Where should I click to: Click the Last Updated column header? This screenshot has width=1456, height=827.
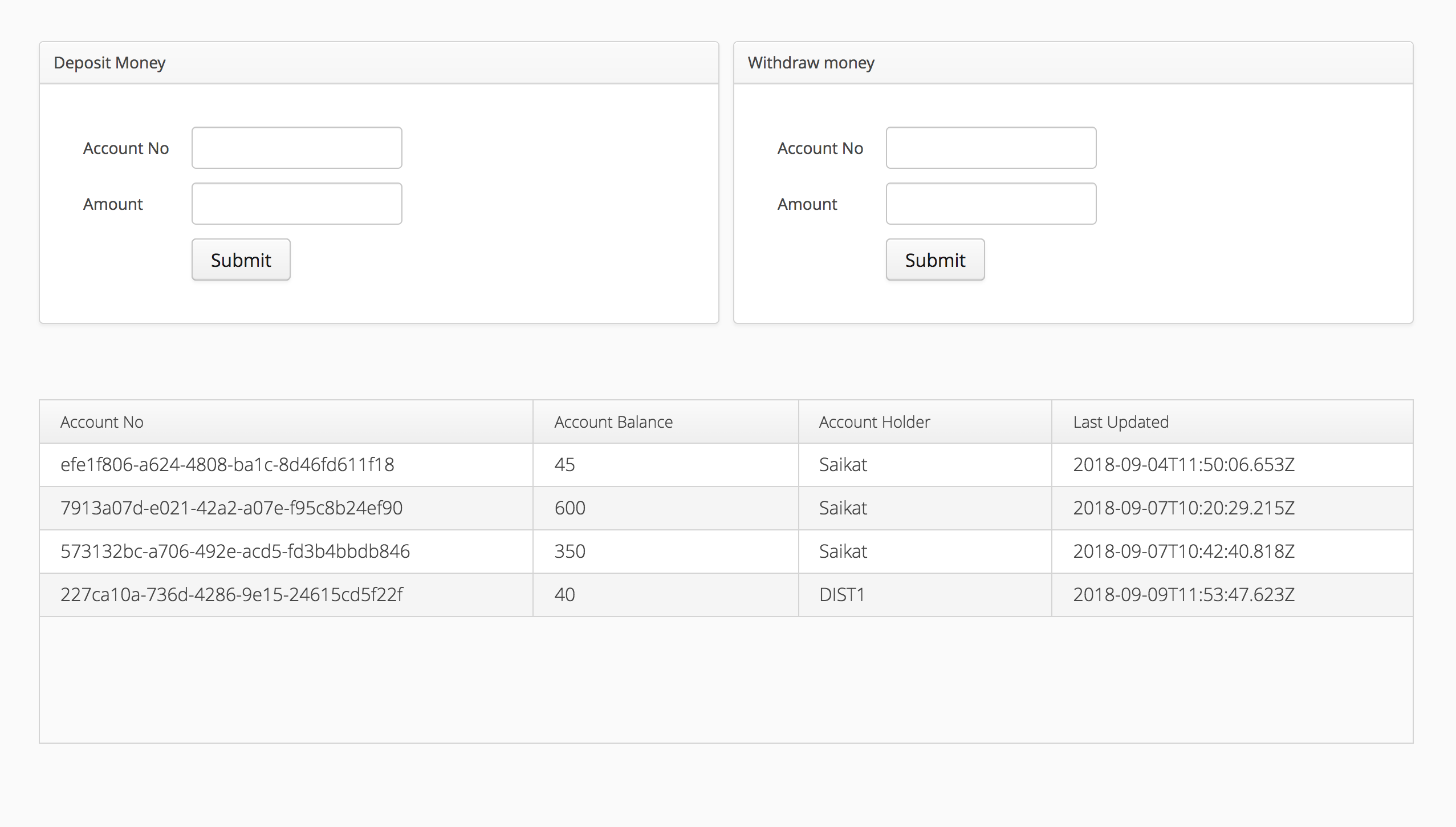coord(1120,421)
